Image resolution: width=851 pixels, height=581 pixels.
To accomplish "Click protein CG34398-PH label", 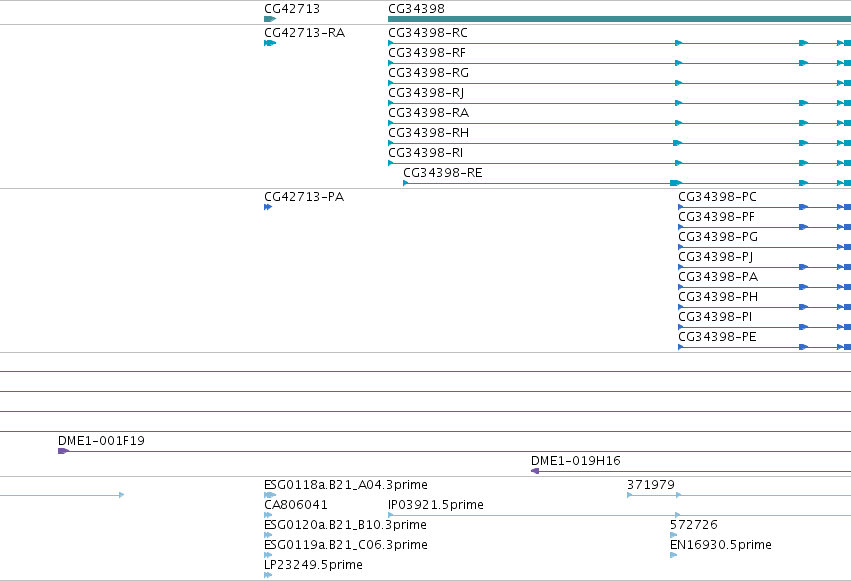I will [718, 297].
